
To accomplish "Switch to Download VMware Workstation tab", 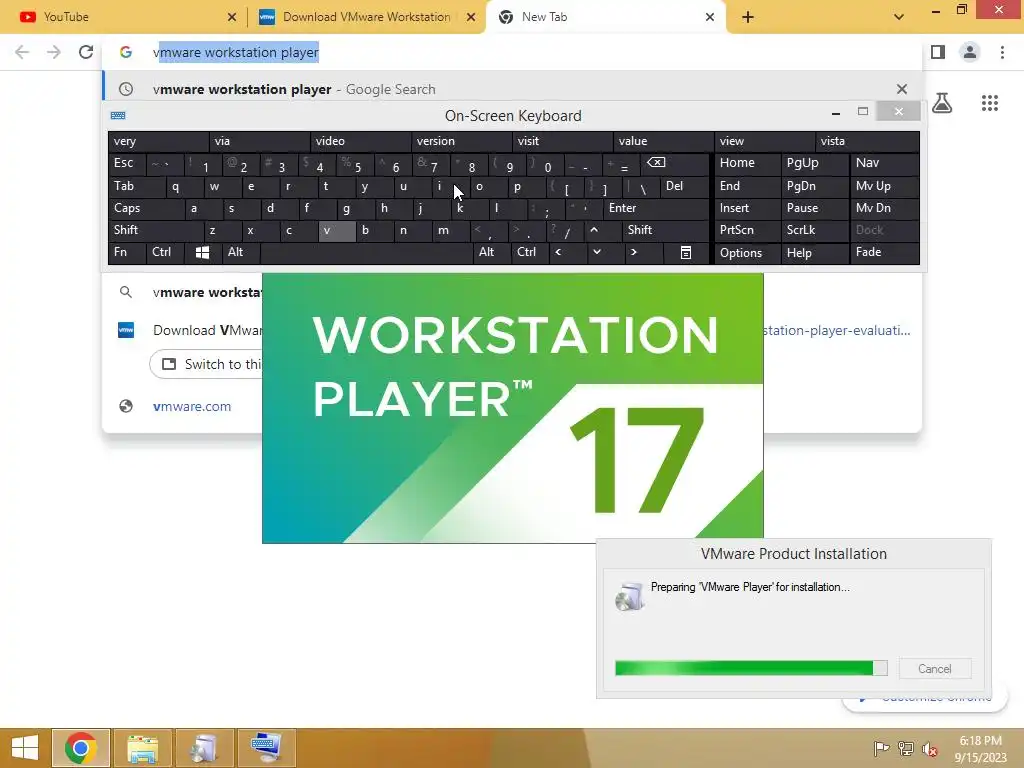I will coord(366,17).
